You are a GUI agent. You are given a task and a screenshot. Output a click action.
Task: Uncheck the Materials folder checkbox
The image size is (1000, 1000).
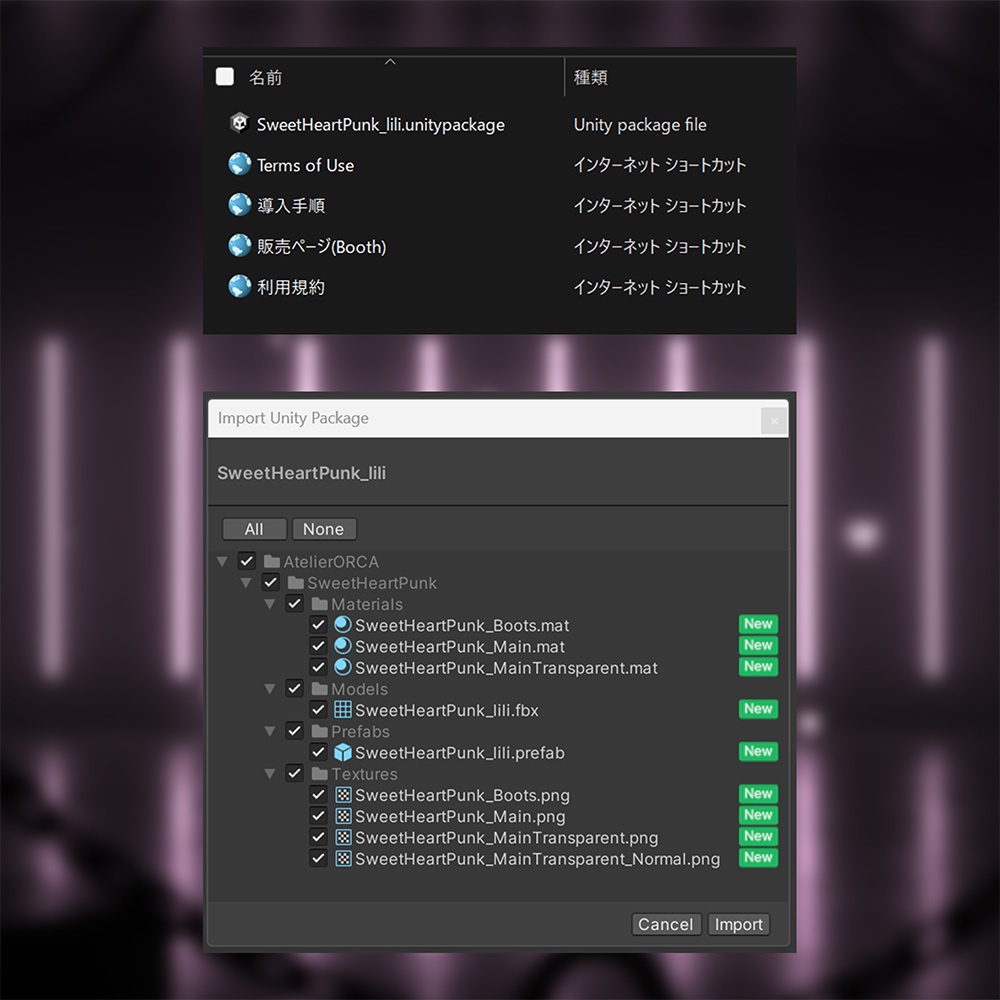pos(294,603)
